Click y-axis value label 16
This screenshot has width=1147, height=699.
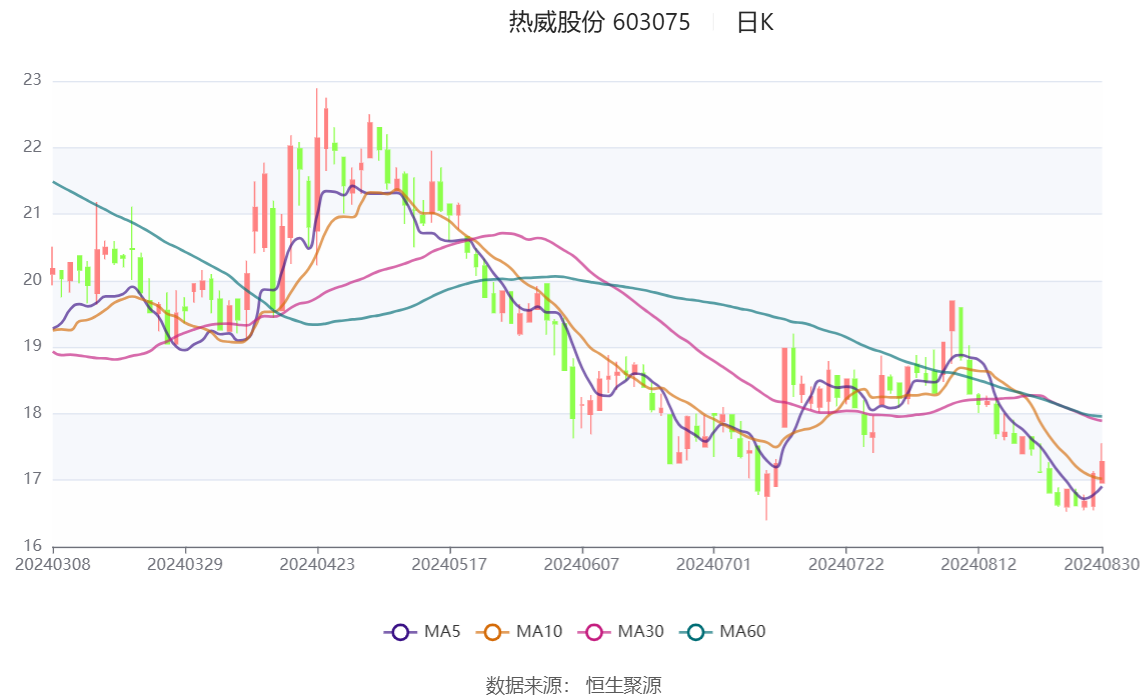(32, 545)
